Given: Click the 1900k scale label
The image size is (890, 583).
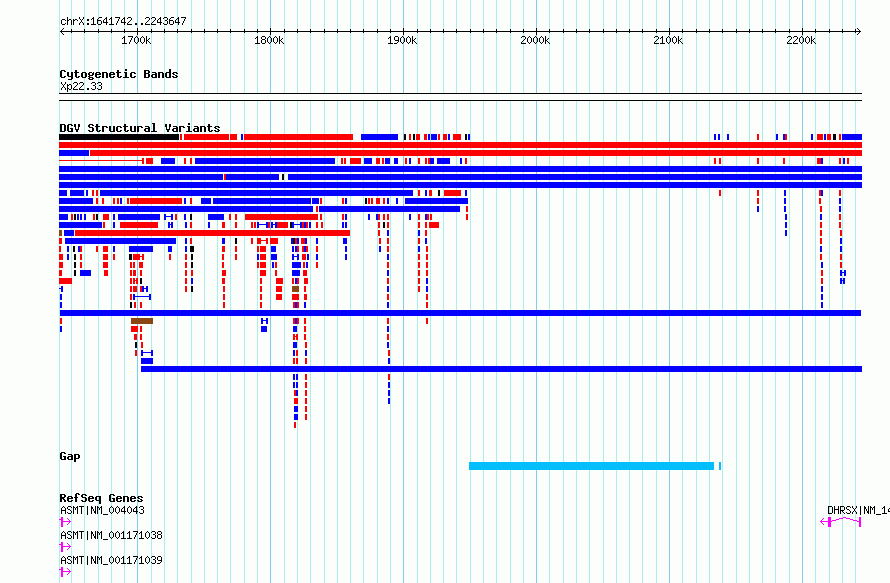Looking at the screenshot, I should tap(402, 40).
